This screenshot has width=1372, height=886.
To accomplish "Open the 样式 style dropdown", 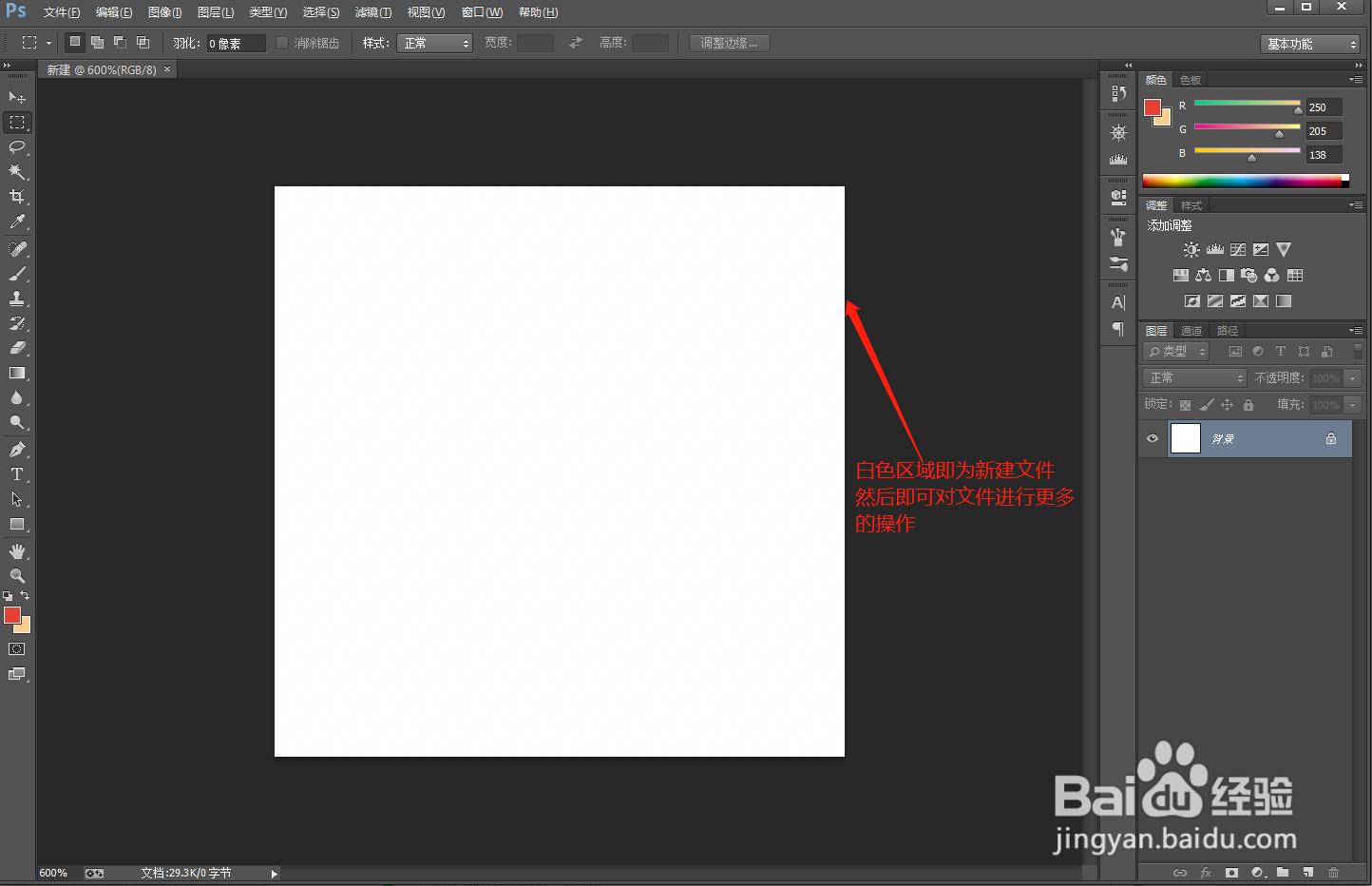I will pos(434,43).
